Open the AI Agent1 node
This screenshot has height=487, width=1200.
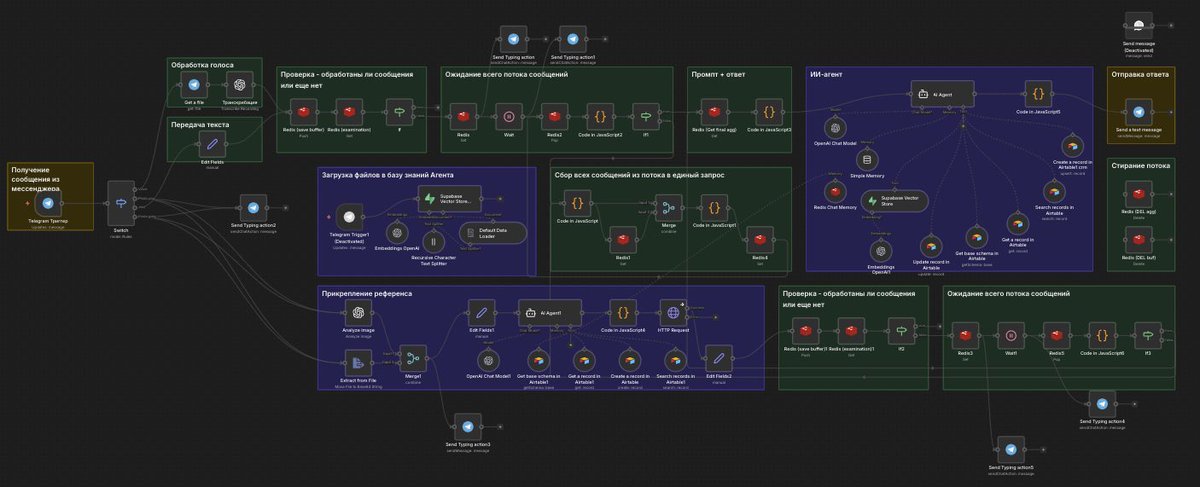click(x=549, y=311)
